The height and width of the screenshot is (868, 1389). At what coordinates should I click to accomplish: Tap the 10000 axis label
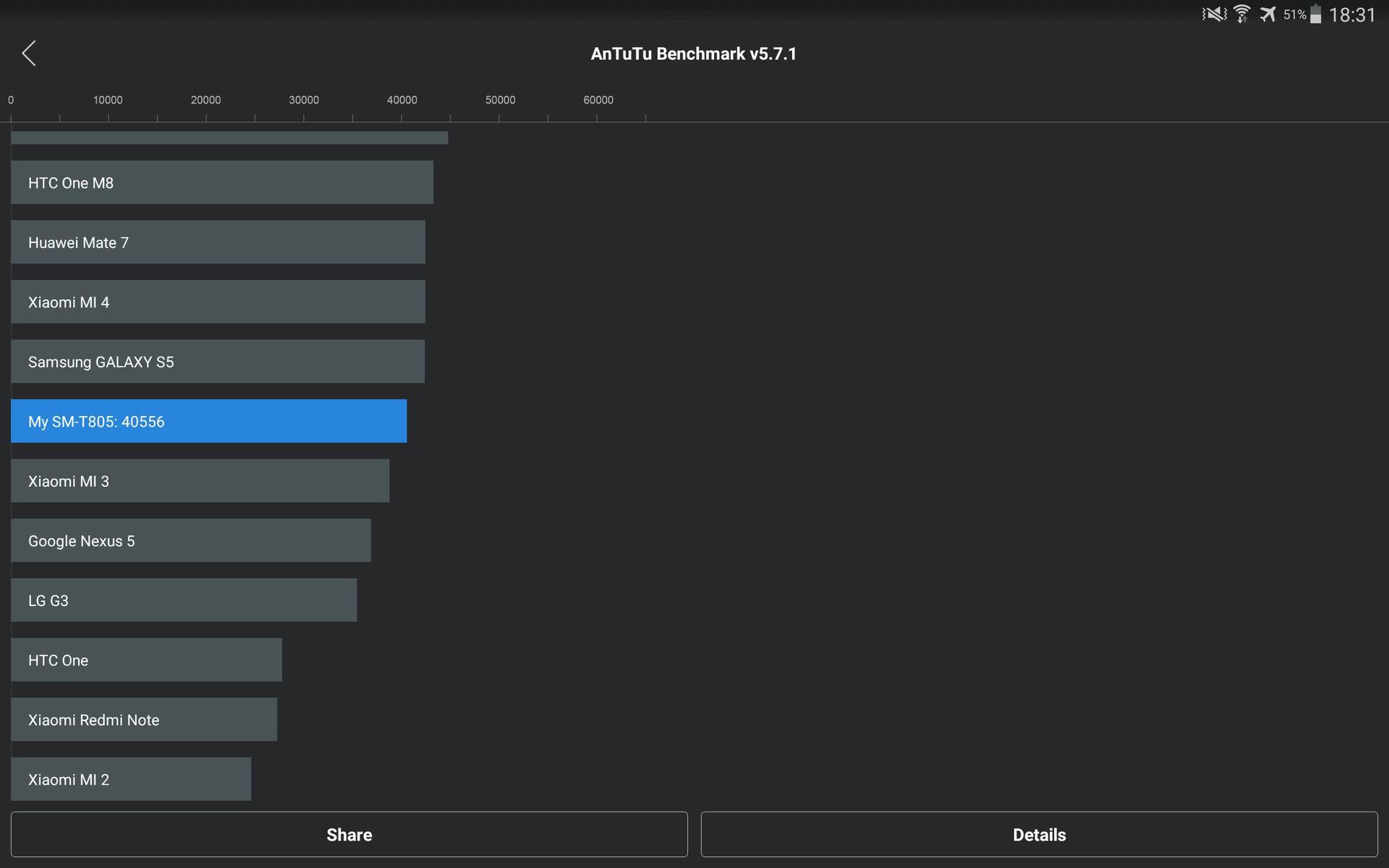pos(108,100)
